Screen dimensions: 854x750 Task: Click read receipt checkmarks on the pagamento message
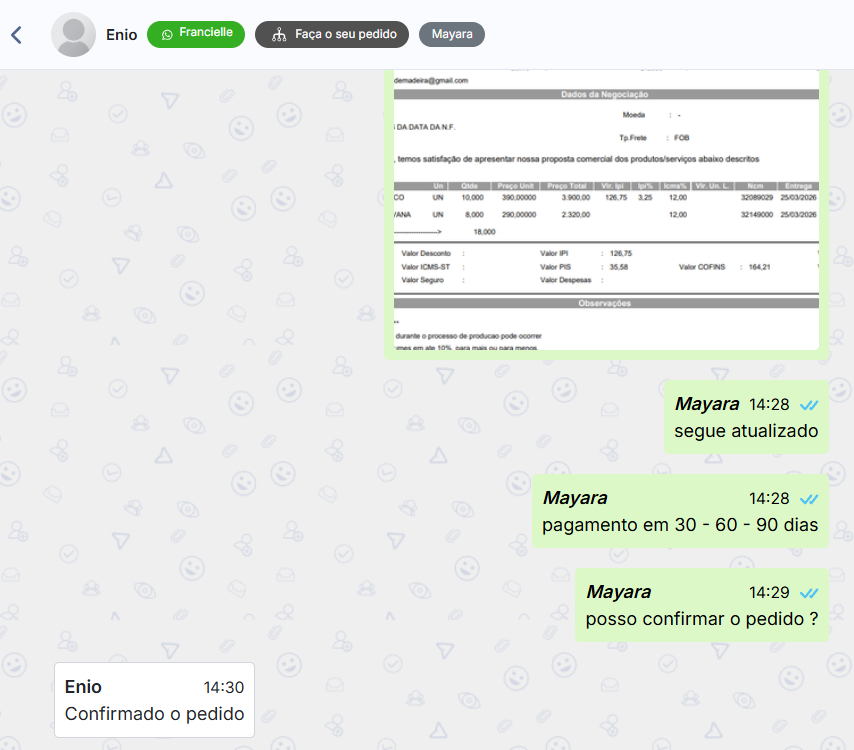(x=809, y=498)
